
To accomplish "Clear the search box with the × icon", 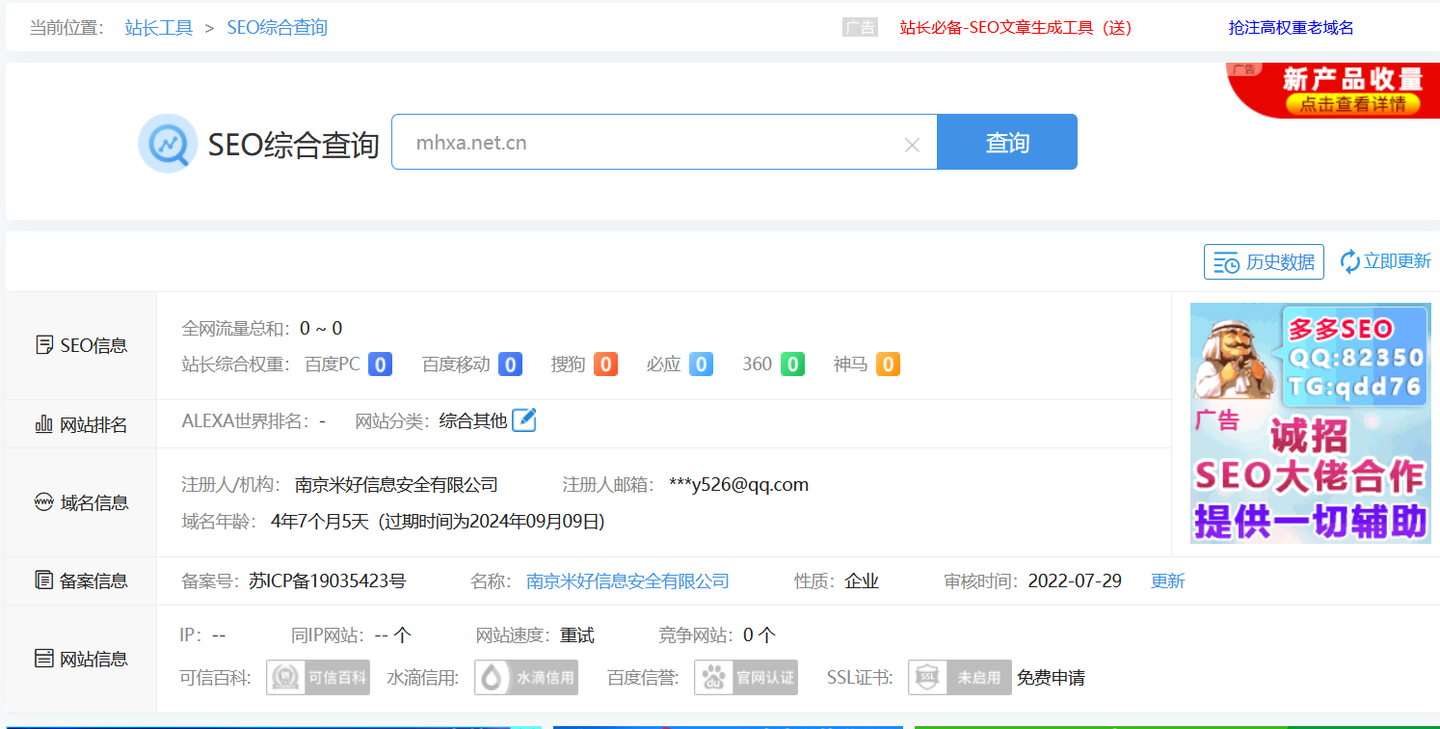I will pos(911,144).
